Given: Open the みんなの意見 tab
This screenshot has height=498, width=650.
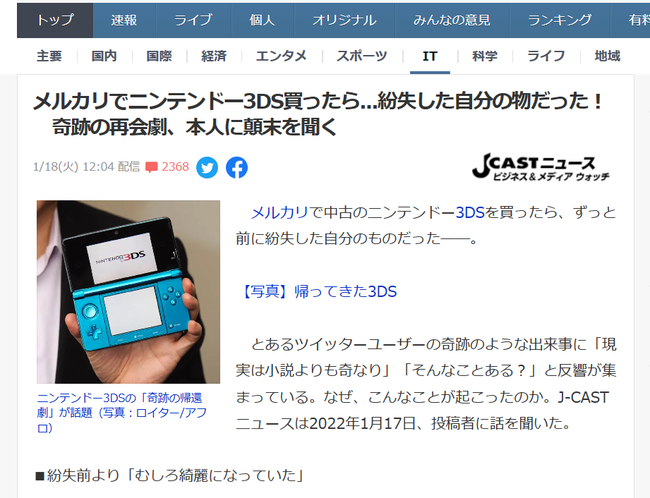Looking at the screenshot, I should 452,20.
